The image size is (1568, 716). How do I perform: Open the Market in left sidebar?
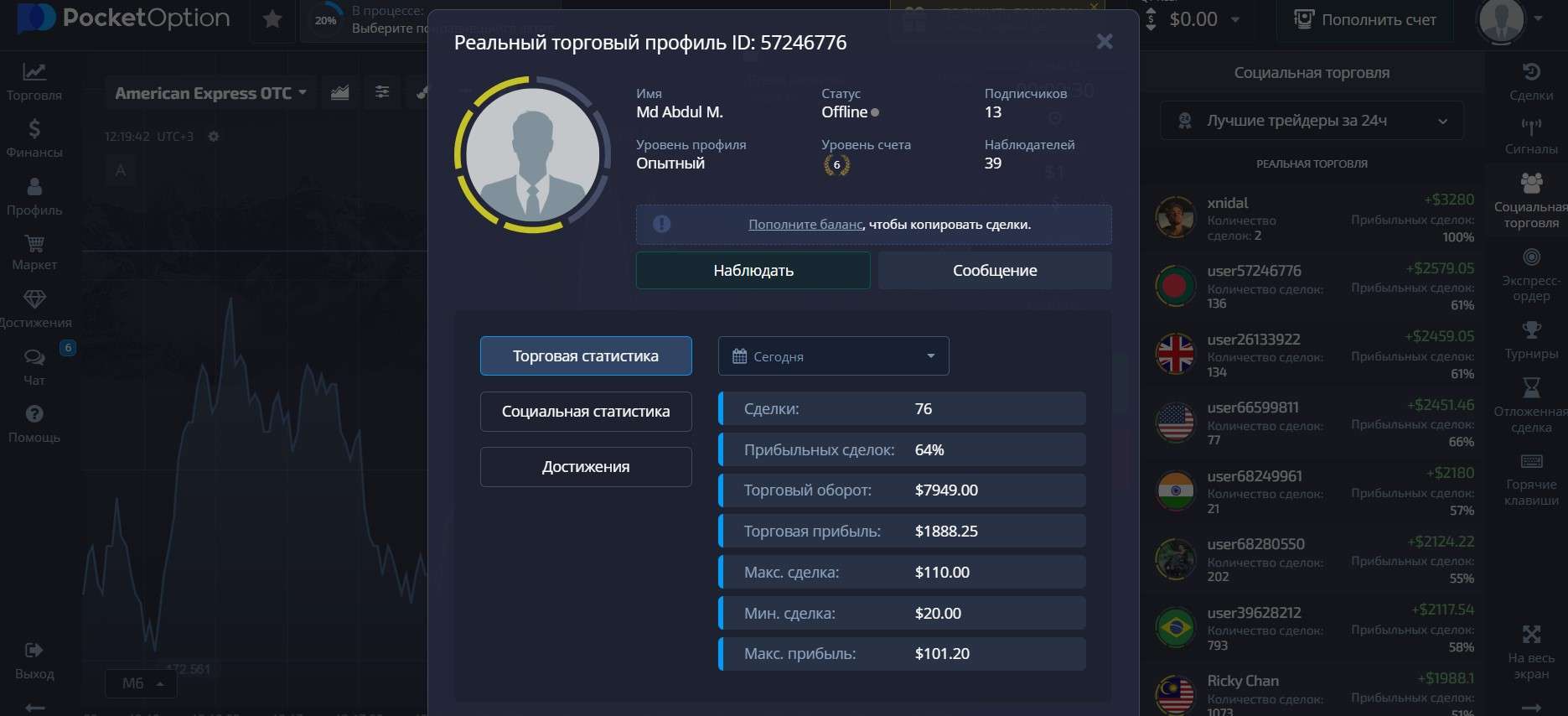34,254
